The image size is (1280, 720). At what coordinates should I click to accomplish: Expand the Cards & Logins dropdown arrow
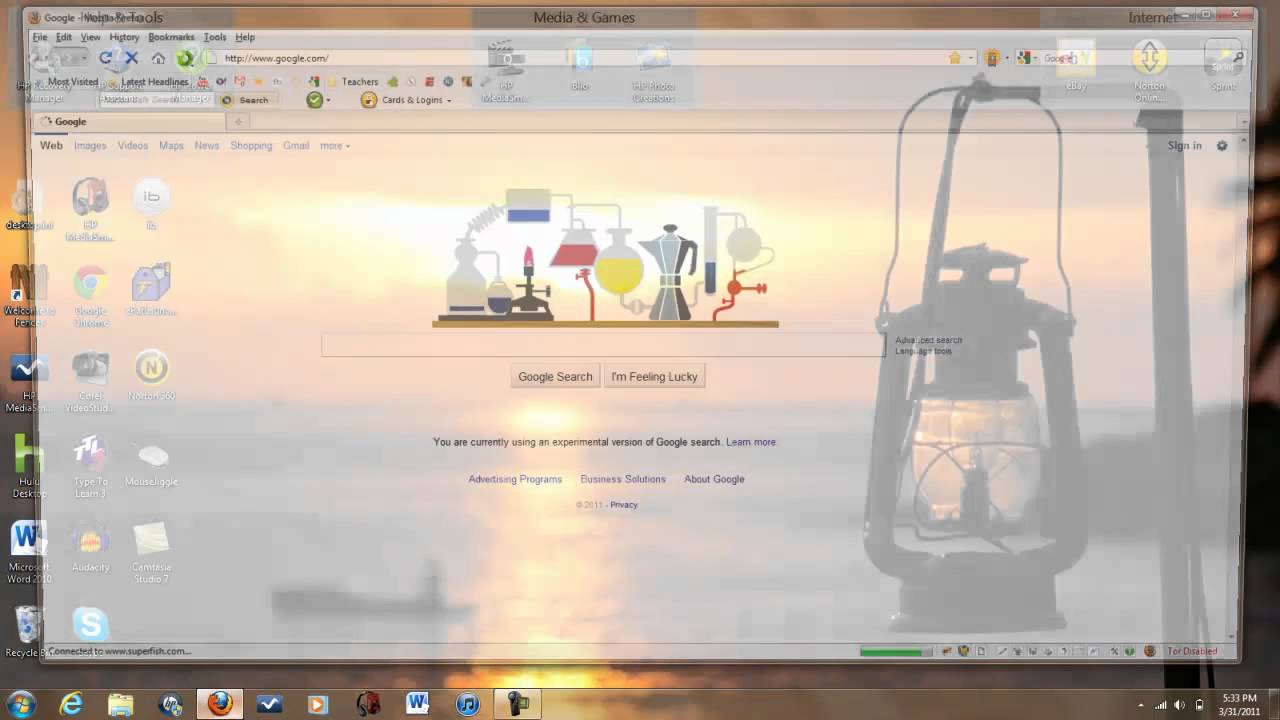coord(448,101)
